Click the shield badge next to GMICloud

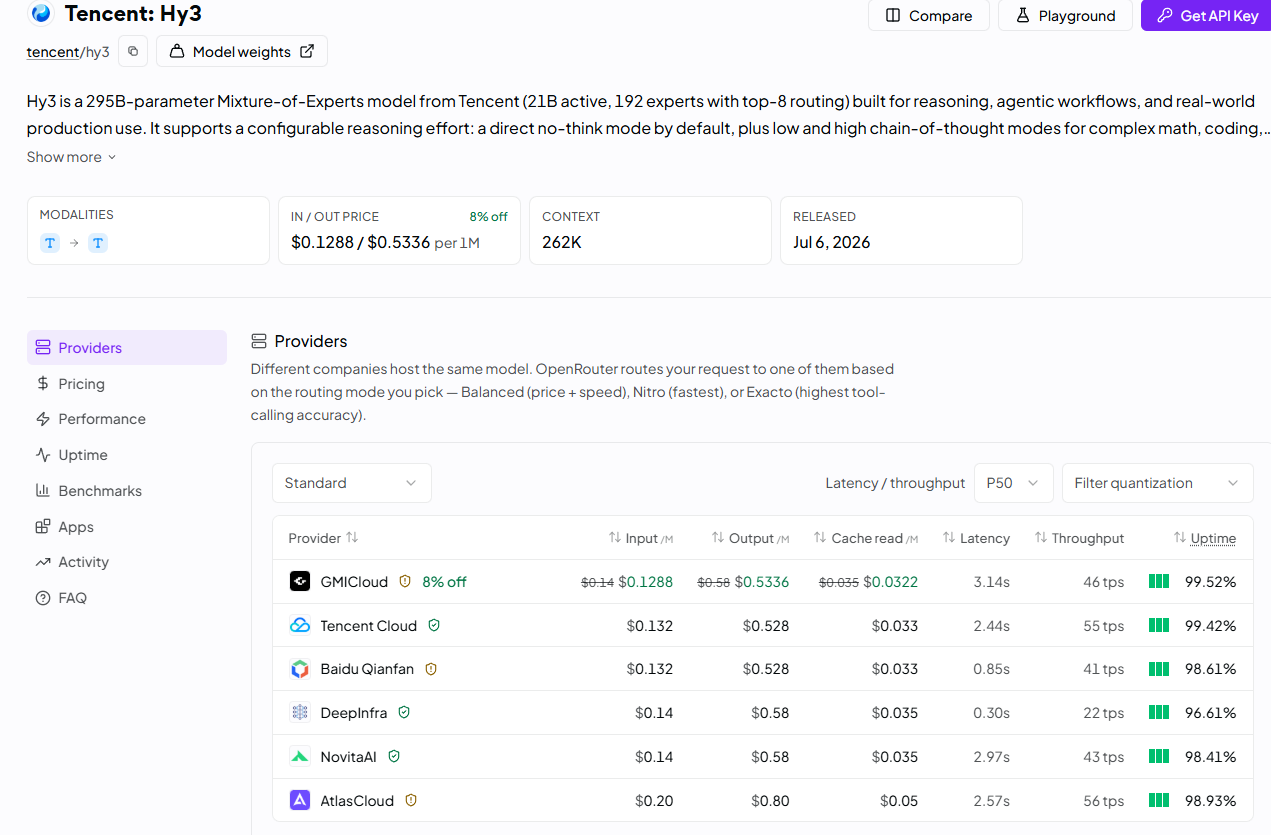tap(405, 581)
